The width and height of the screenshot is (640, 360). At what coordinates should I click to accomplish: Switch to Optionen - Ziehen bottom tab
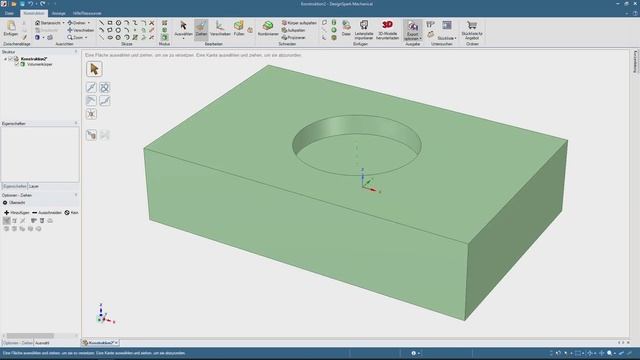[x=18, y=343]
